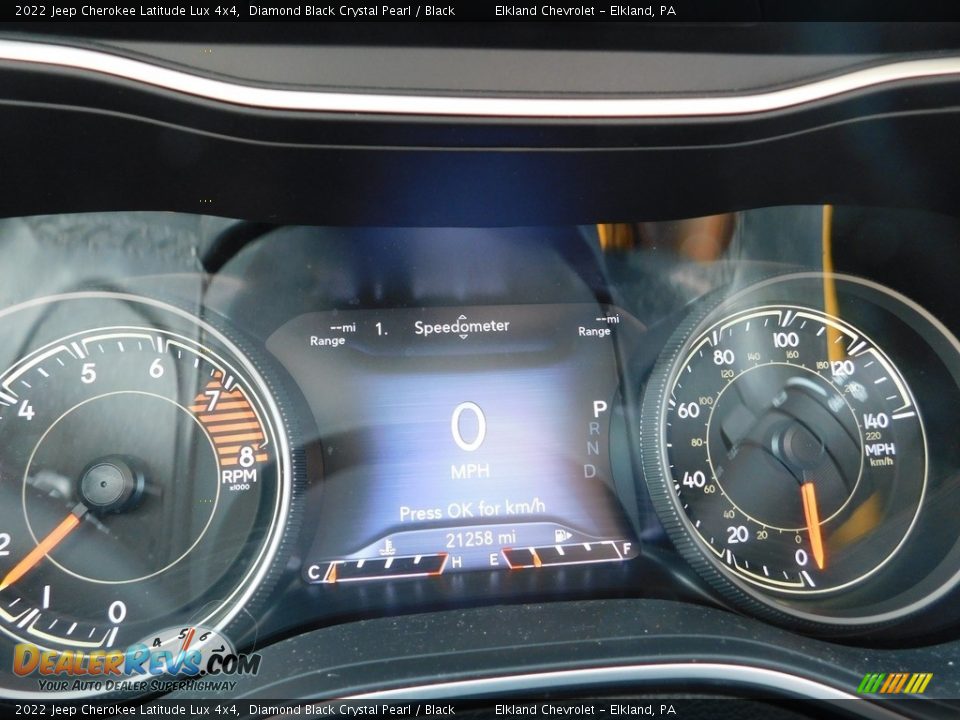Click the down arrow below Speedometer
Image resolution: width=960 pixels, height=720 pixels.
463,337
